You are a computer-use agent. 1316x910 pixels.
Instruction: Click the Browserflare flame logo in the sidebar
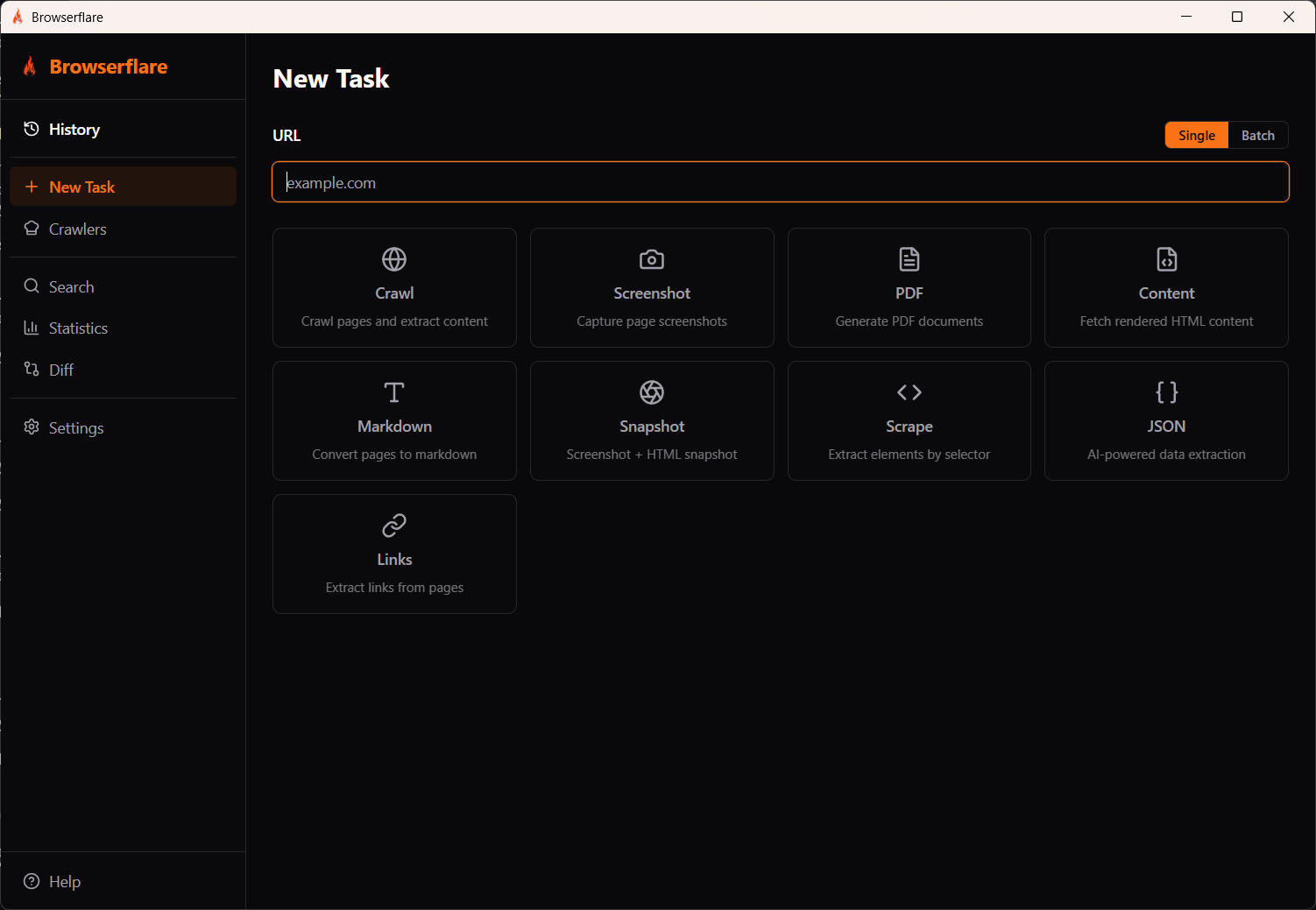[30, 66]
